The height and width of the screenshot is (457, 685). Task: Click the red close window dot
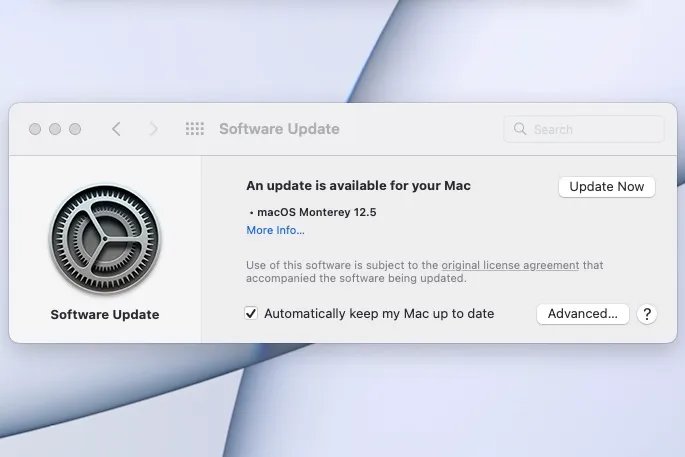[x=35, y=129]
